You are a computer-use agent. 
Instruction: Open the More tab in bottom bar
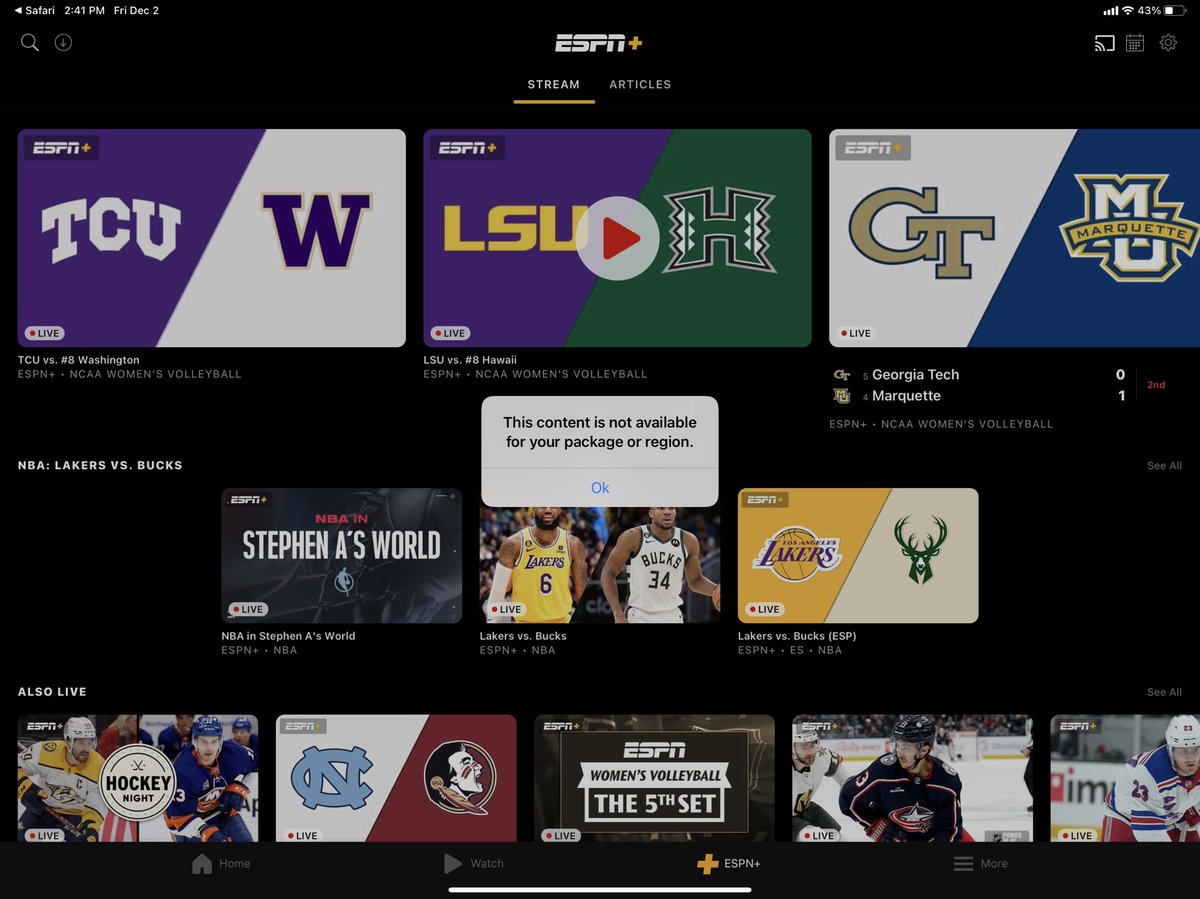click(x=980, y=864)
